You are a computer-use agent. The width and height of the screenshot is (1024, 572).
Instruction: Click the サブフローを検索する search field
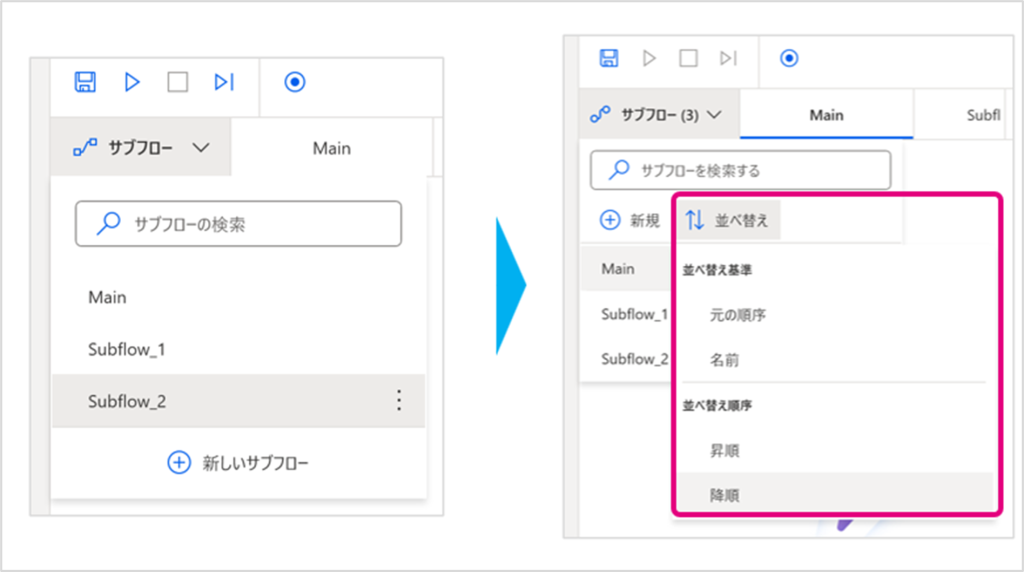point(741,170)
